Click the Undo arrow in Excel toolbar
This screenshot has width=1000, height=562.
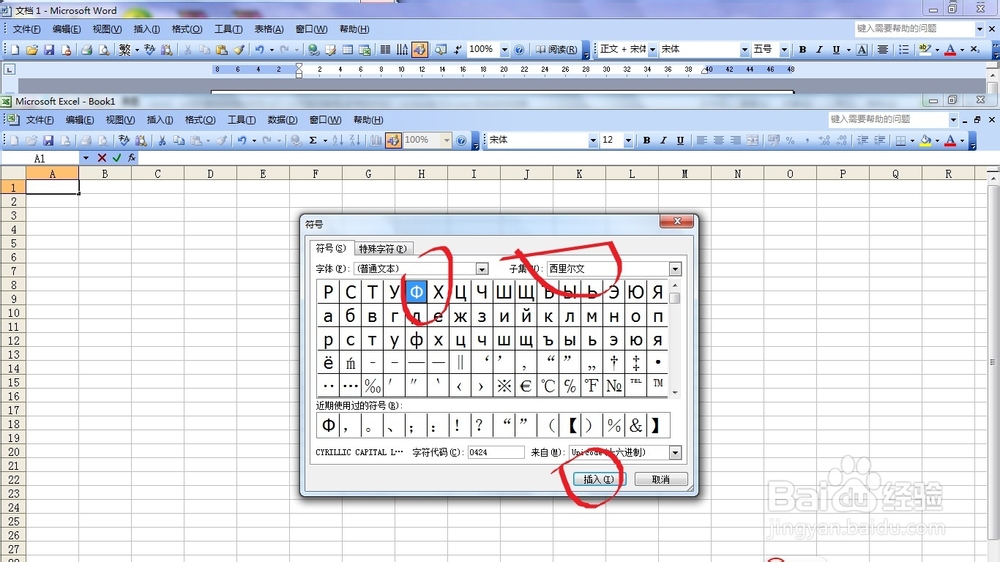[x=242, y=140]
